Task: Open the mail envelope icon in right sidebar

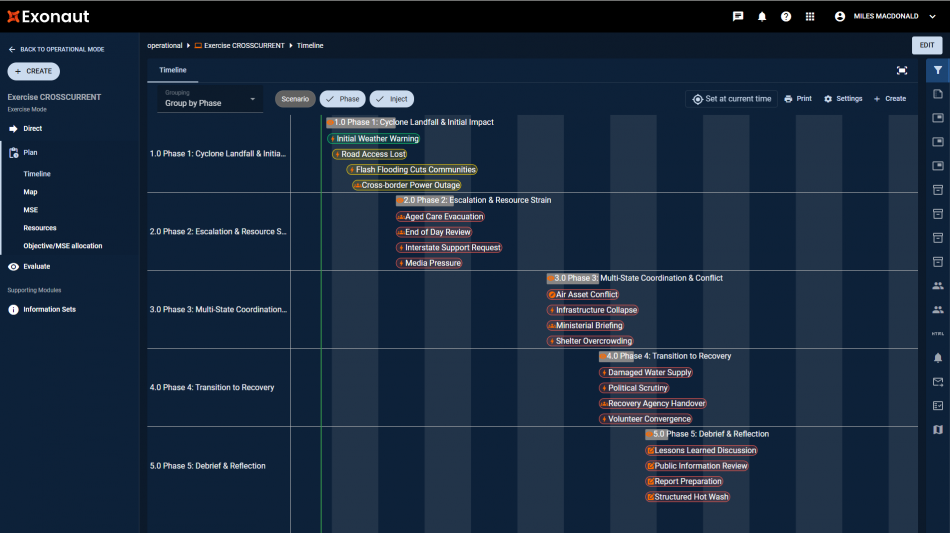Action: (937, 381)
